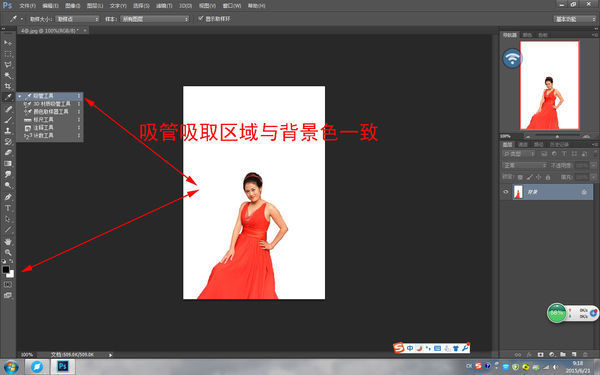The width and height of the screenshot is (600, 375).
Task: Toggle lock all padlock in Layers panel
Action: [x=548, y=177]
